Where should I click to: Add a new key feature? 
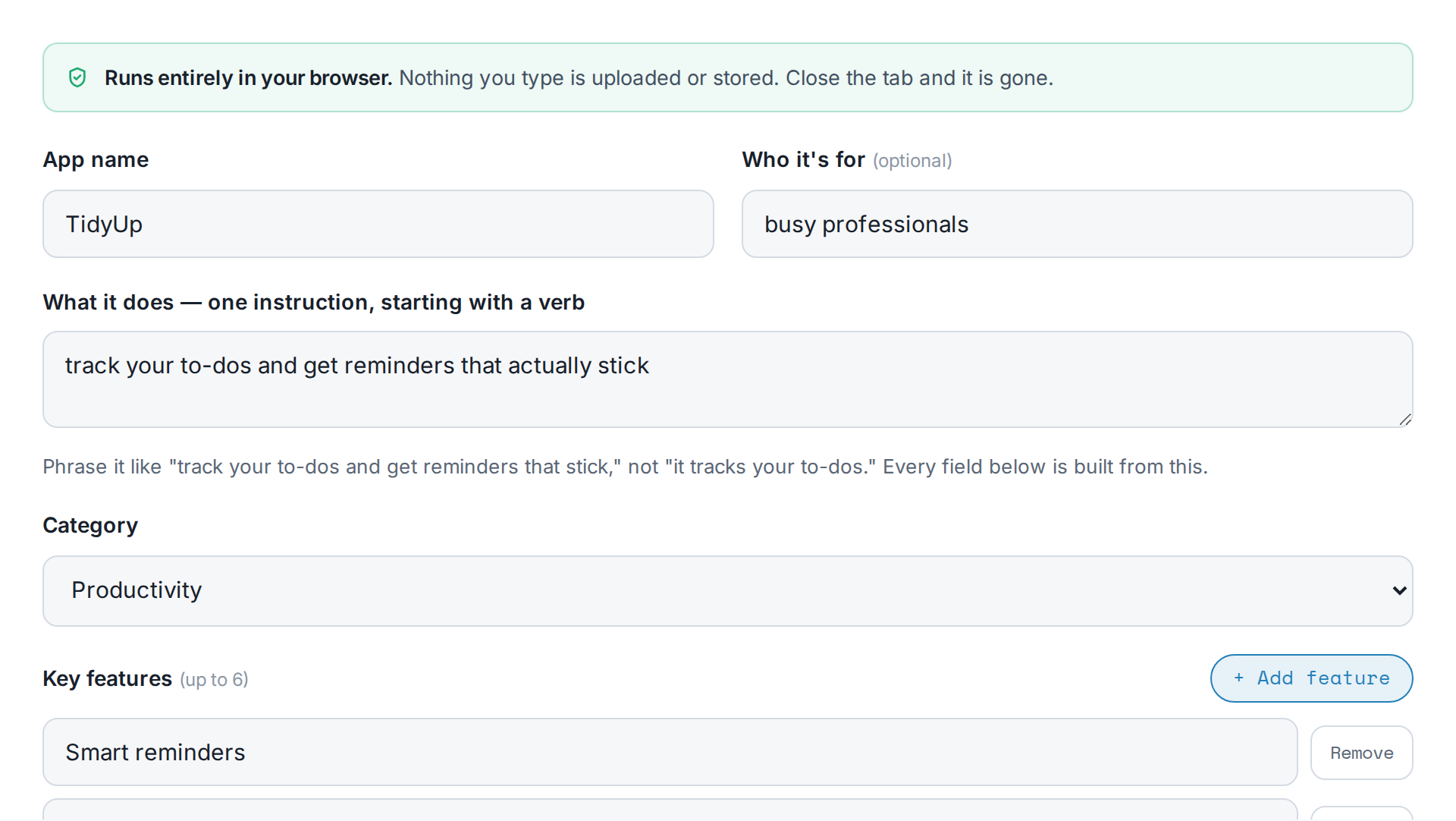[x=1311, y=678]
